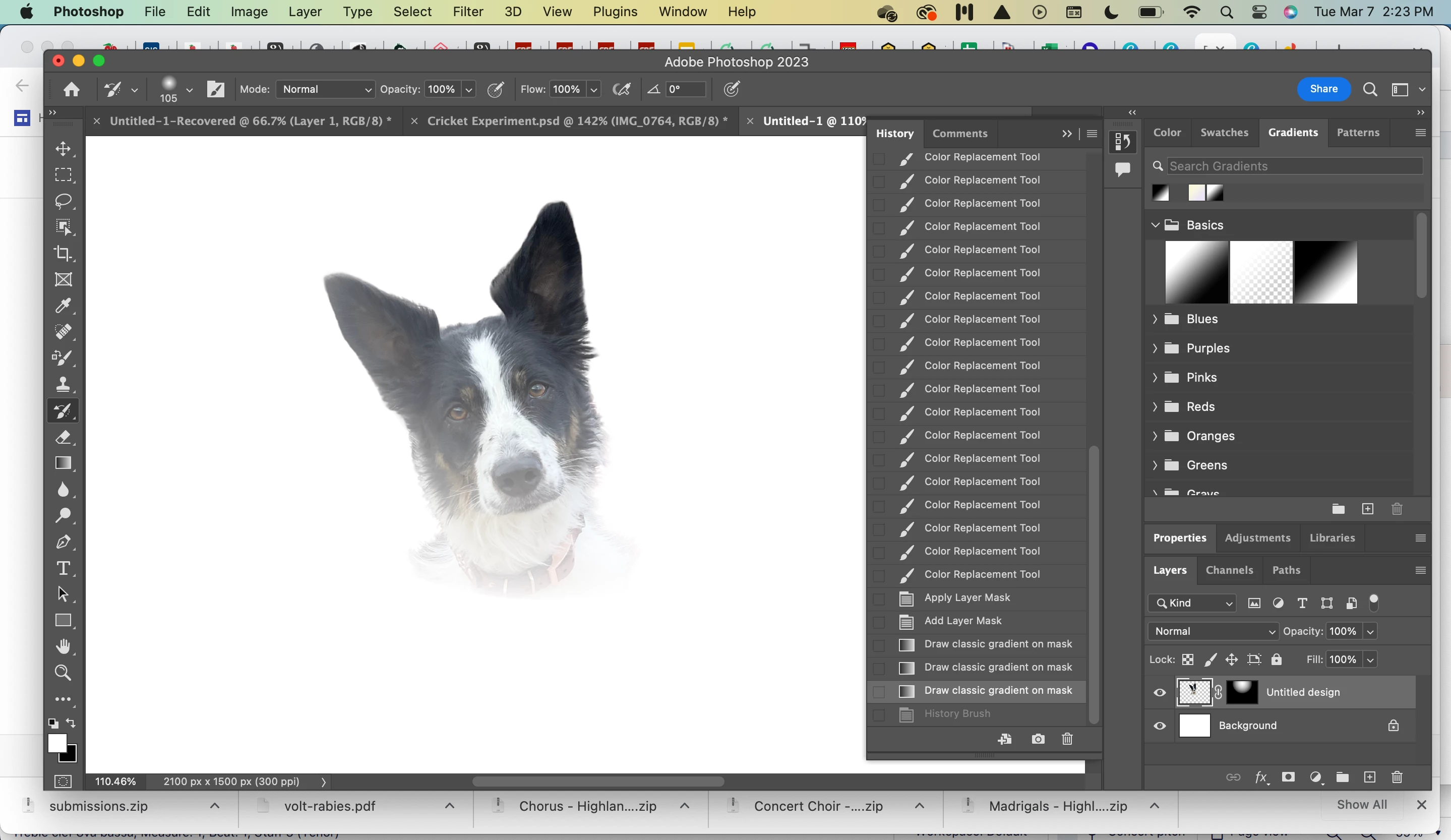Select the Horizontal Type tool
1451x840 pixels.
tap(64, 568)
